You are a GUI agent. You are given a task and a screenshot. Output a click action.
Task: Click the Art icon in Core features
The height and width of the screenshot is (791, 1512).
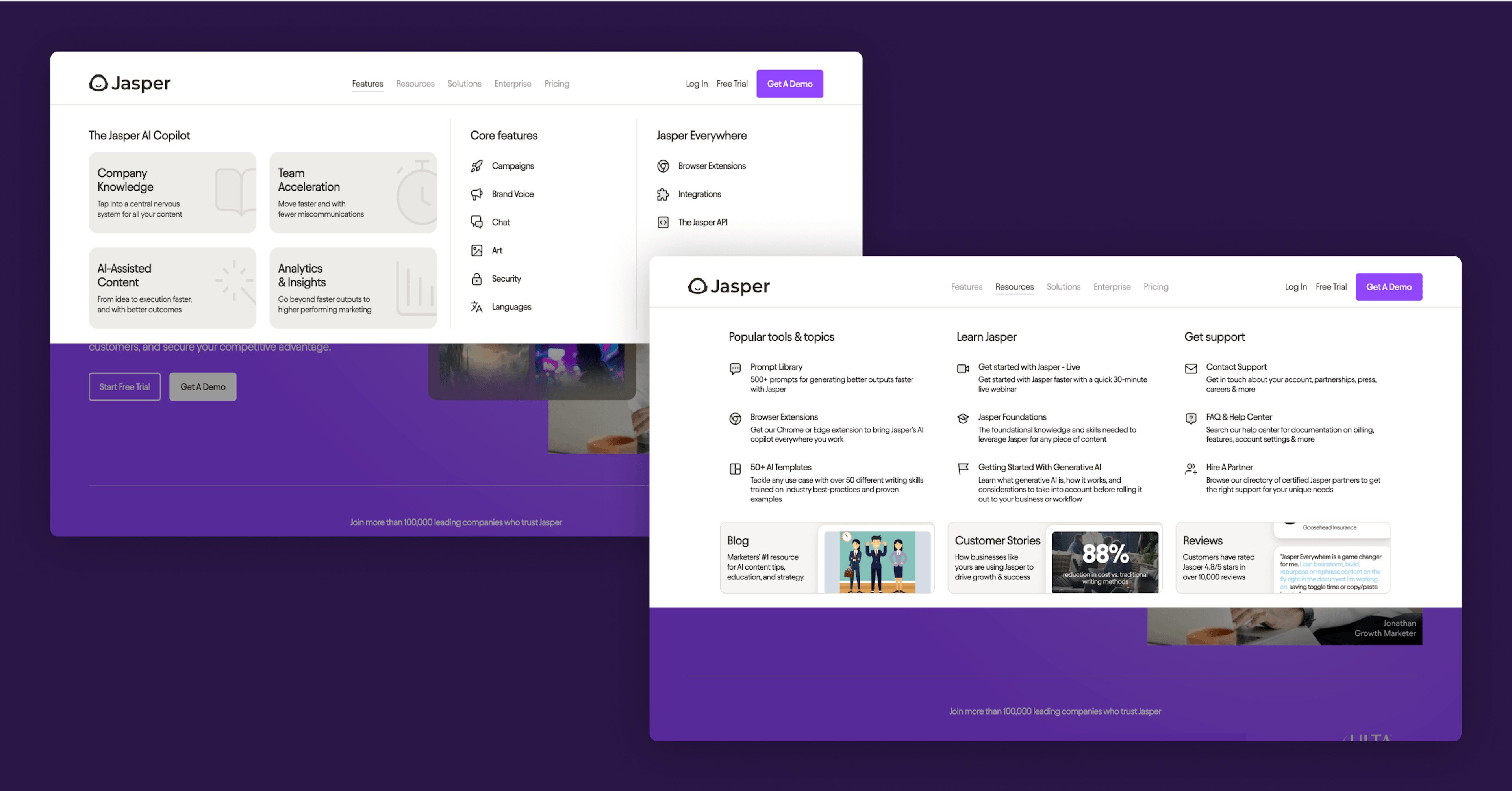click(477, 249)
